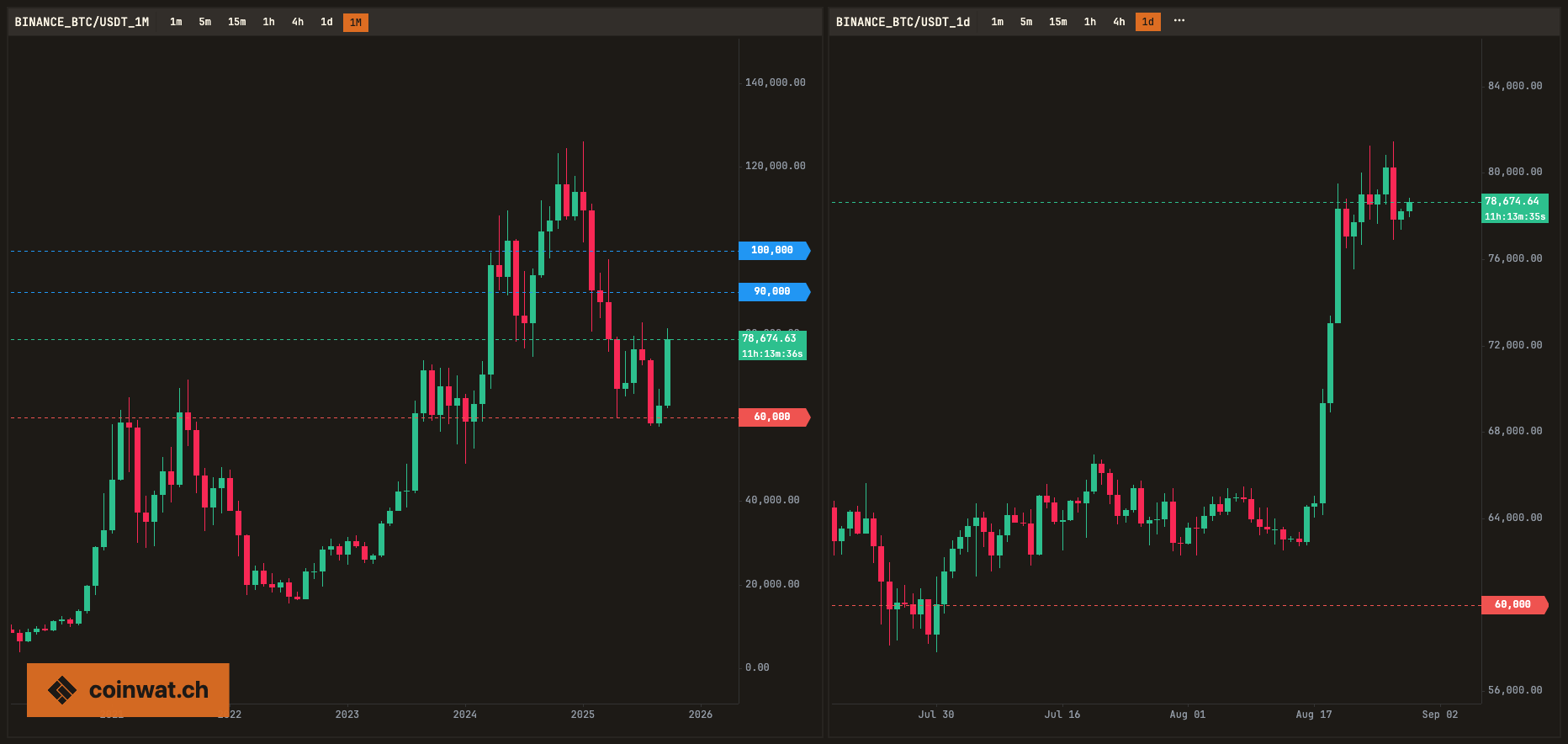Click the Jul 16 date label

1062,715
